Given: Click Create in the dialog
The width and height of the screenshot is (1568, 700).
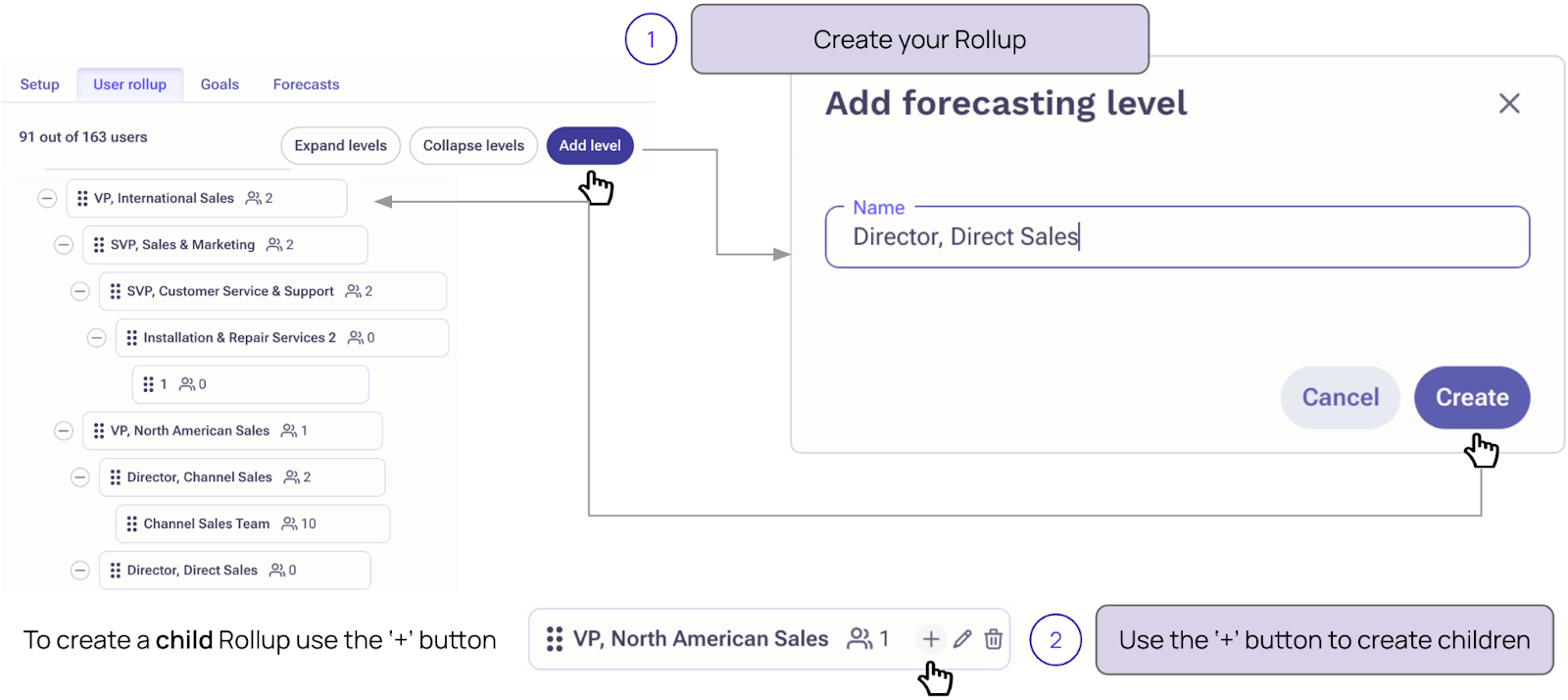Looking at the screenshot, I should pyautogui.click(x=1471, y=397).
